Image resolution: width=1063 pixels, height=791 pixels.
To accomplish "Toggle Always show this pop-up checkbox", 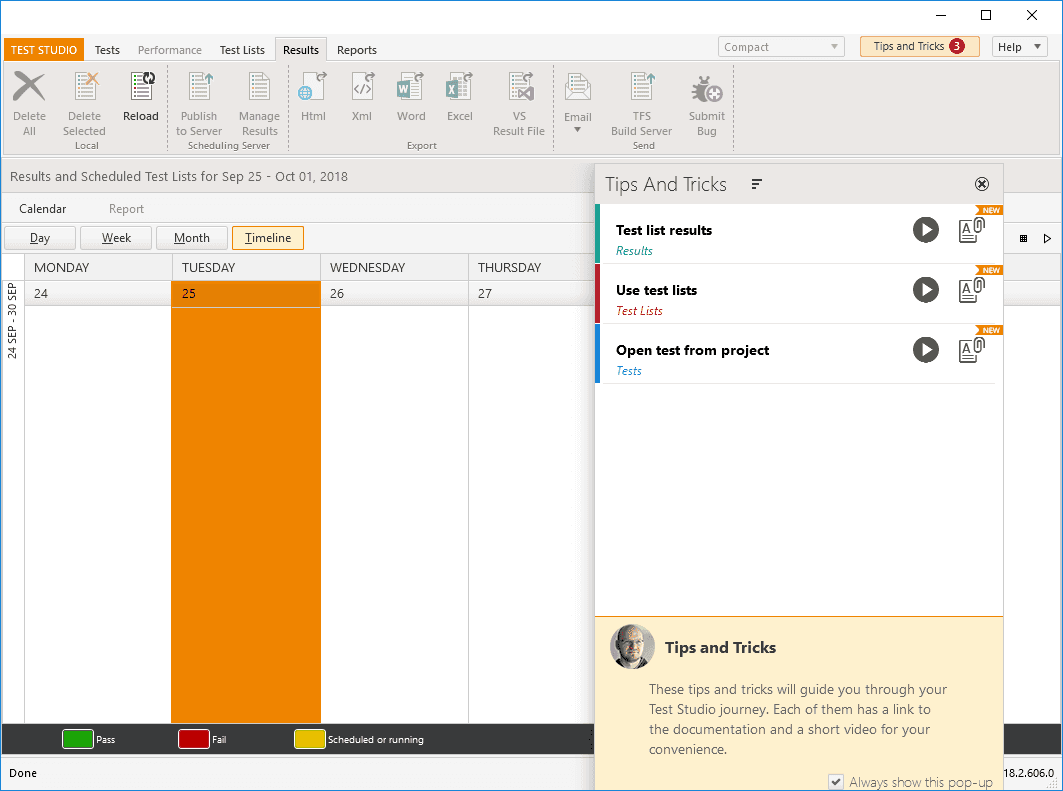I will point(836,782).
